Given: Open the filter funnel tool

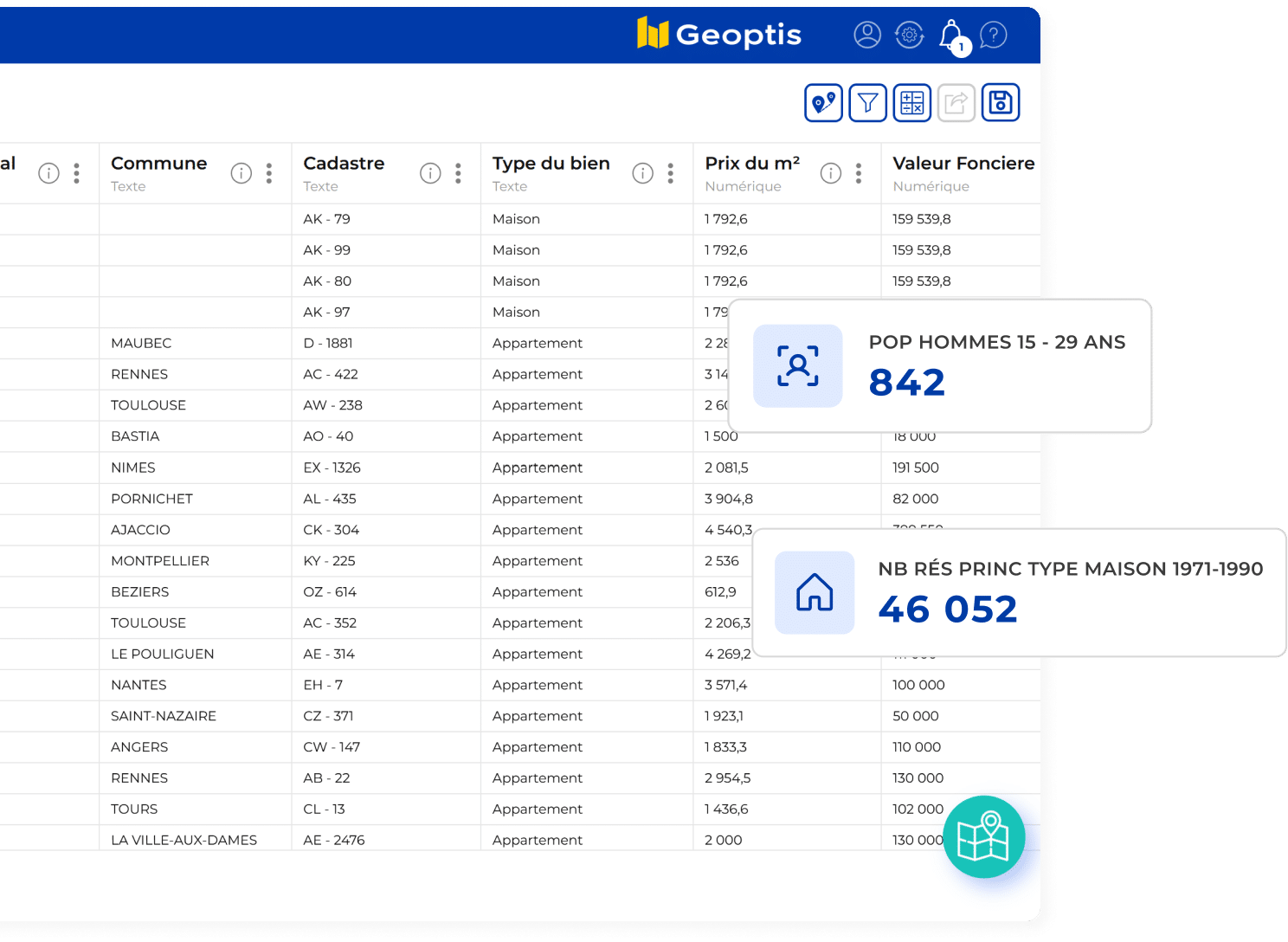Looking at the screenshot, I should click(x=867, y=103).
